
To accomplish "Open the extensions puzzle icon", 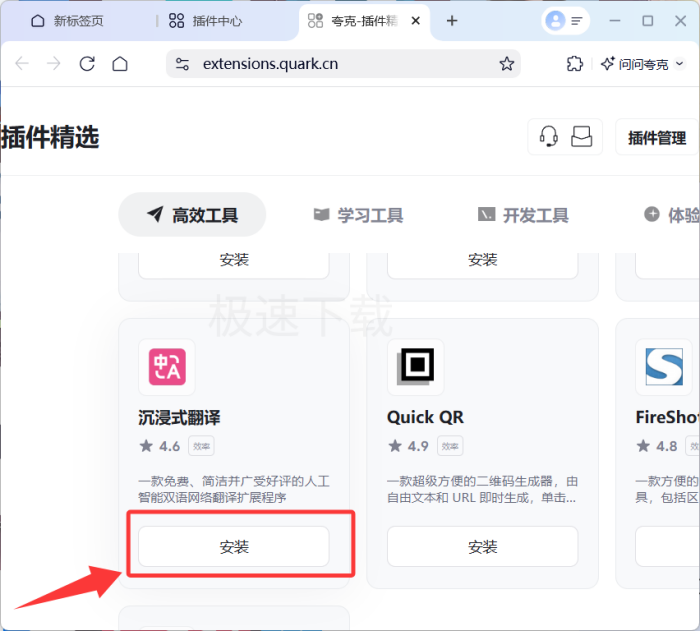I will tap(574, 64).
